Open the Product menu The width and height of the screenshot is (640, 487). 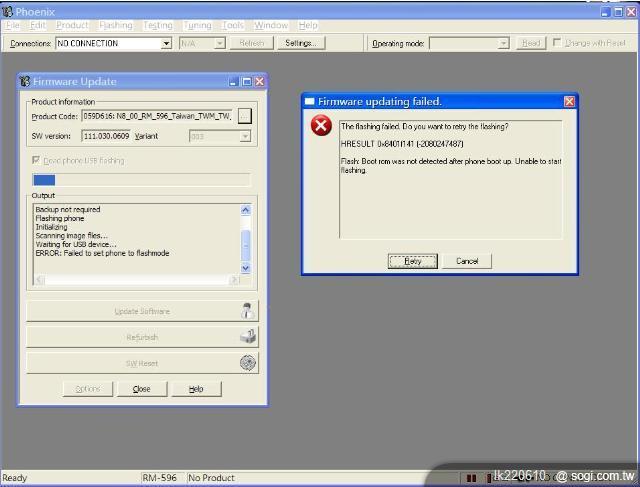point(72,25)
